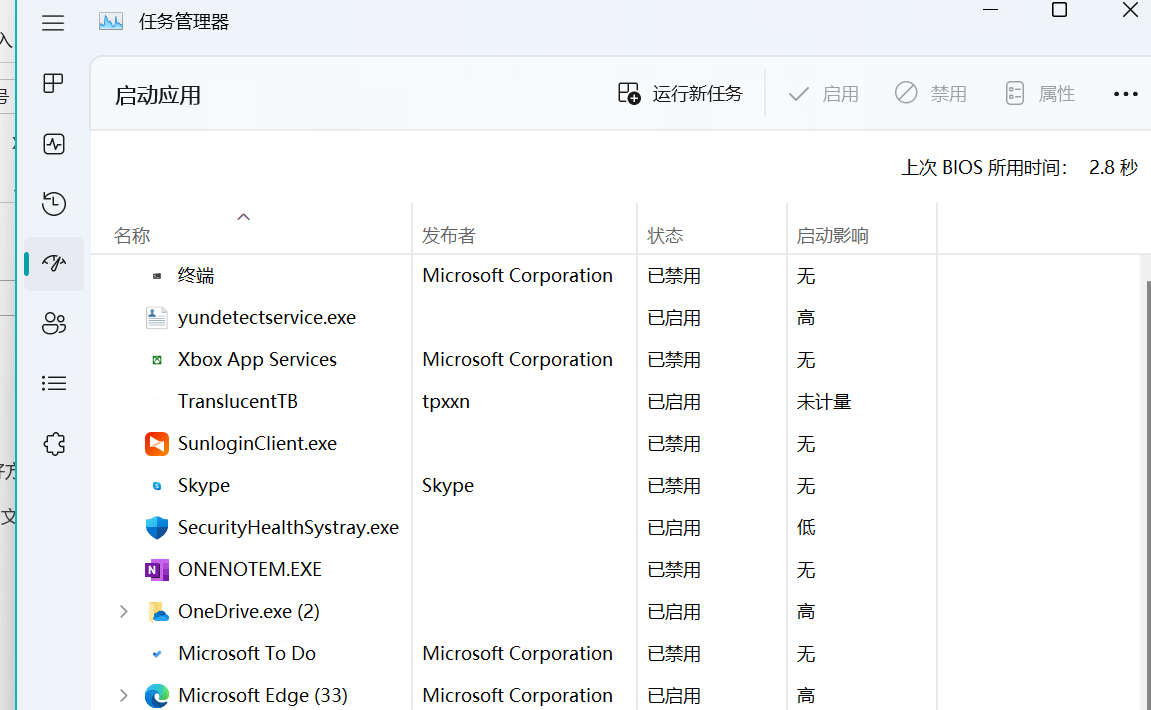Open the App history page in the sidebar
Viewport: 1151px width, 710px height.
pos(54,203)
